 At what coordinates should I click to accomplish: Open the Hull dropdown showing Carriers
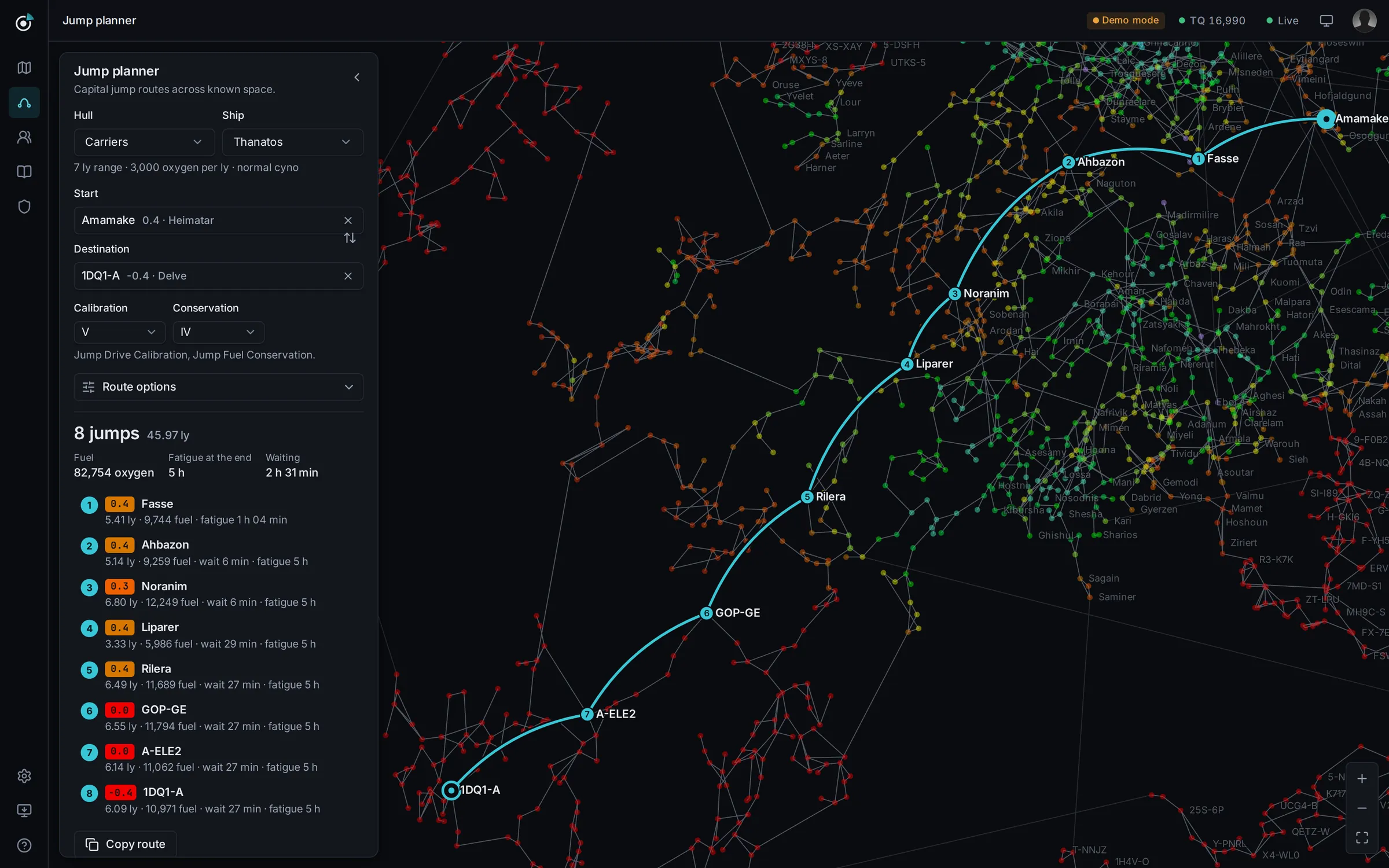144,142
